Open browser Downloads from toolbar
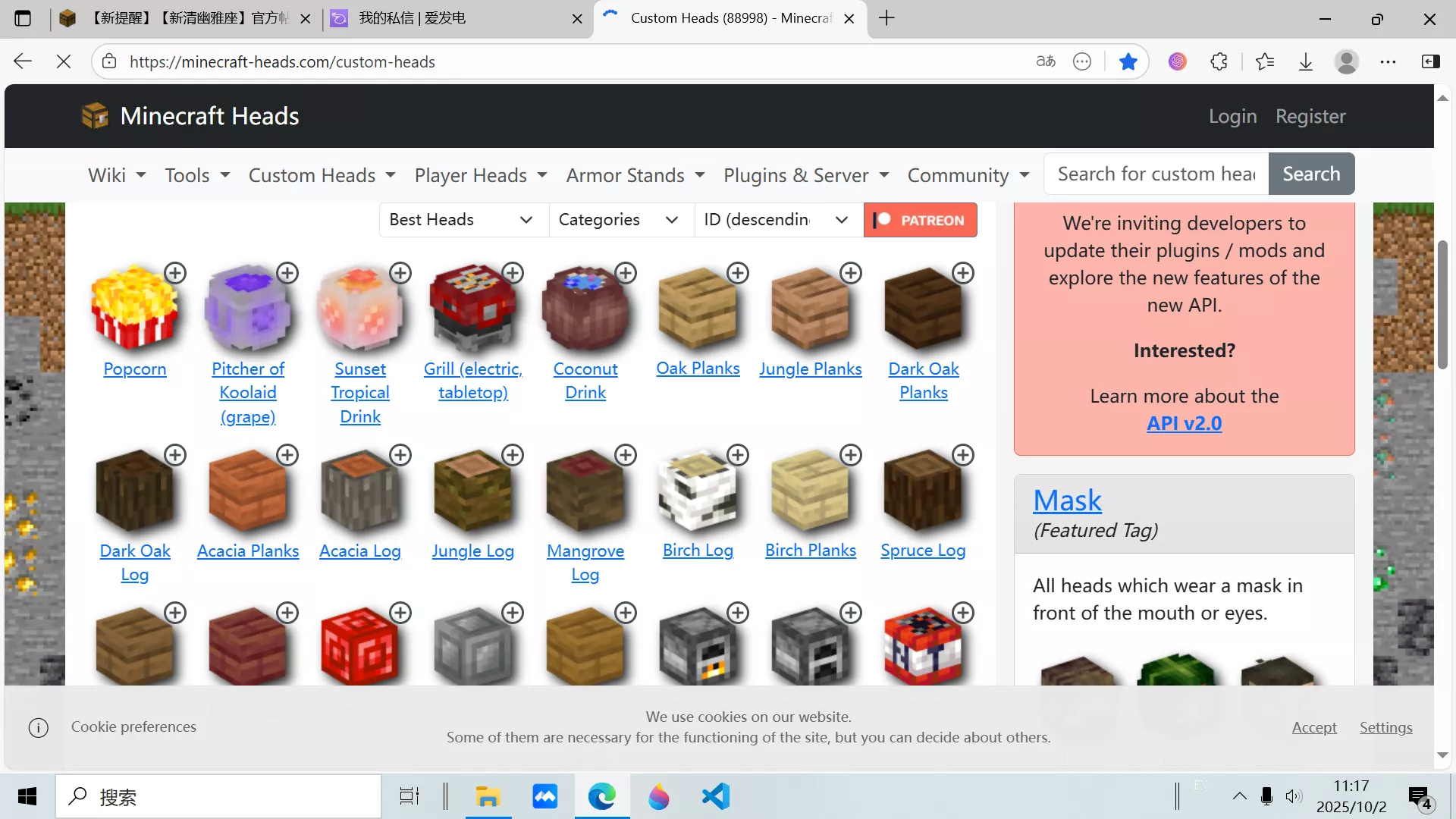 (x=1305, y=61)
